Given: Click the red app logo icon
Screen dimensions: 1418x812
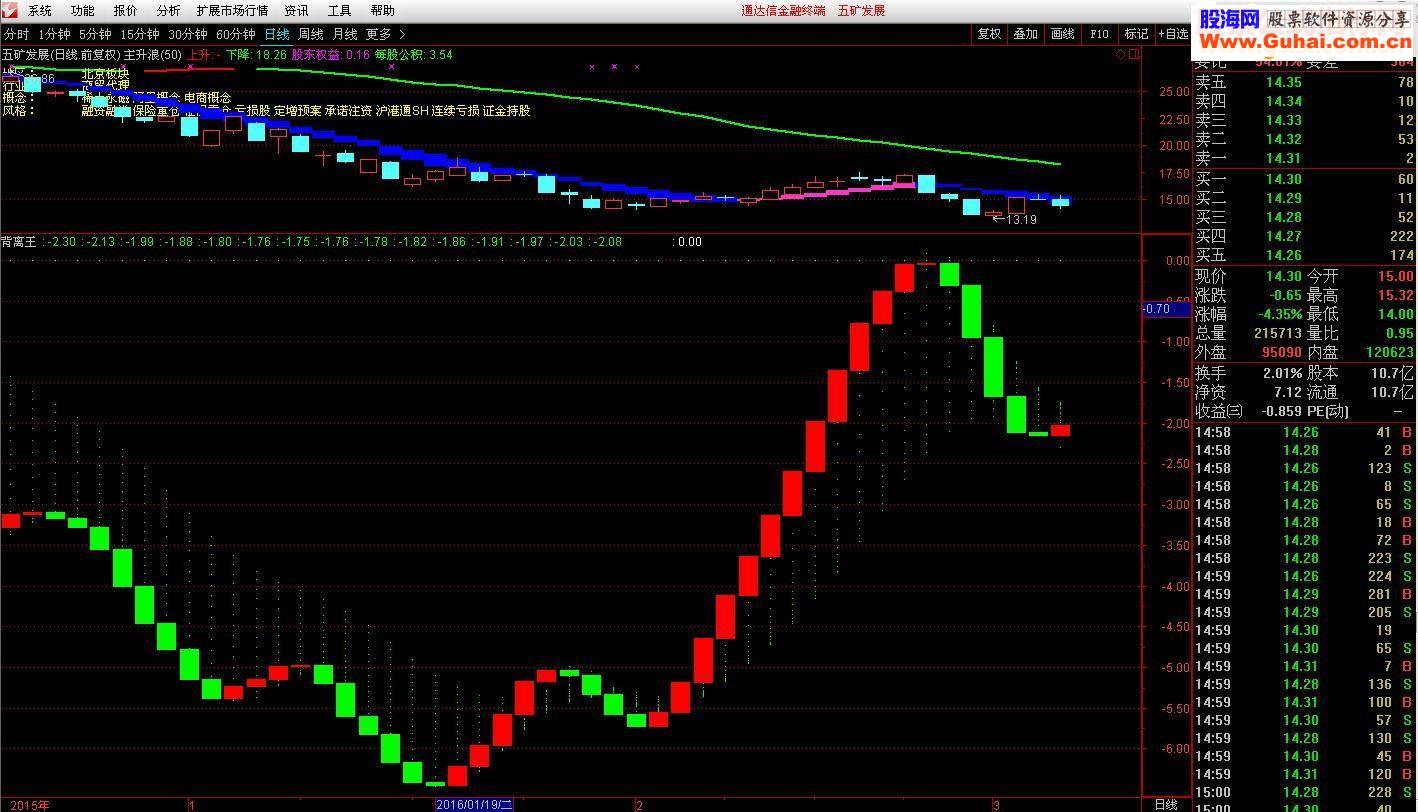Looking at the screenshot, I should (10, 11).
